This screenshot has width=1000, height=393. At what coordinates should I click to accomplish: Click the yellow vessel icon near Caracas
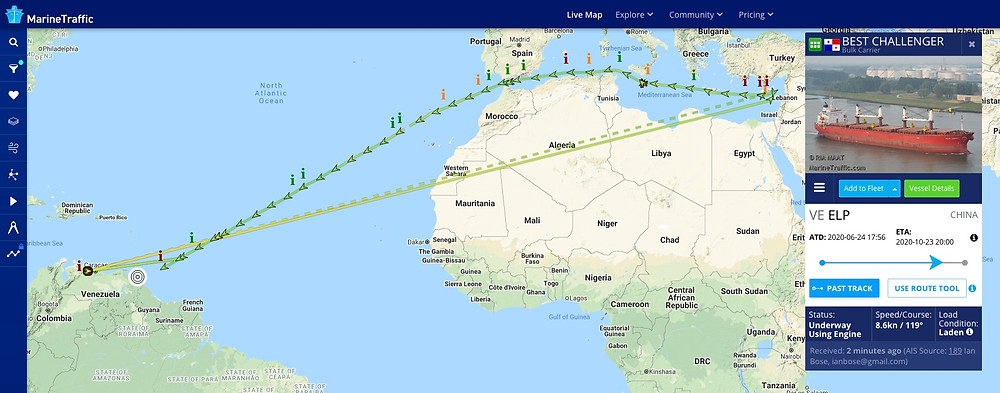[x=87, y=271]
